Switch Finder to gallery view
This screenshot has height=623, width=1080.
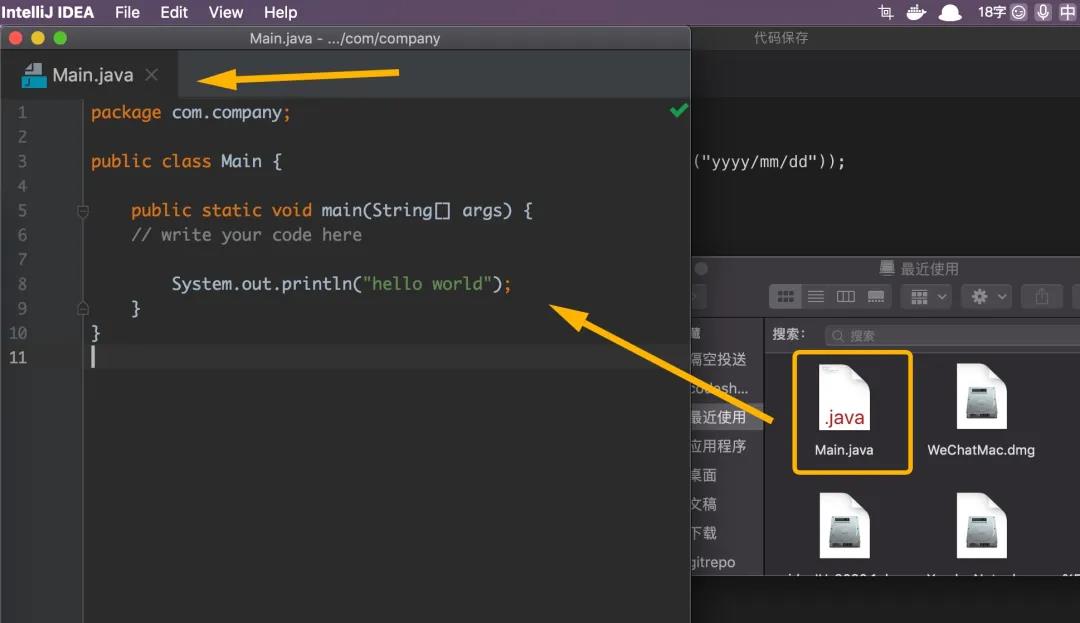pyautogui.click(x=876, y=297)
